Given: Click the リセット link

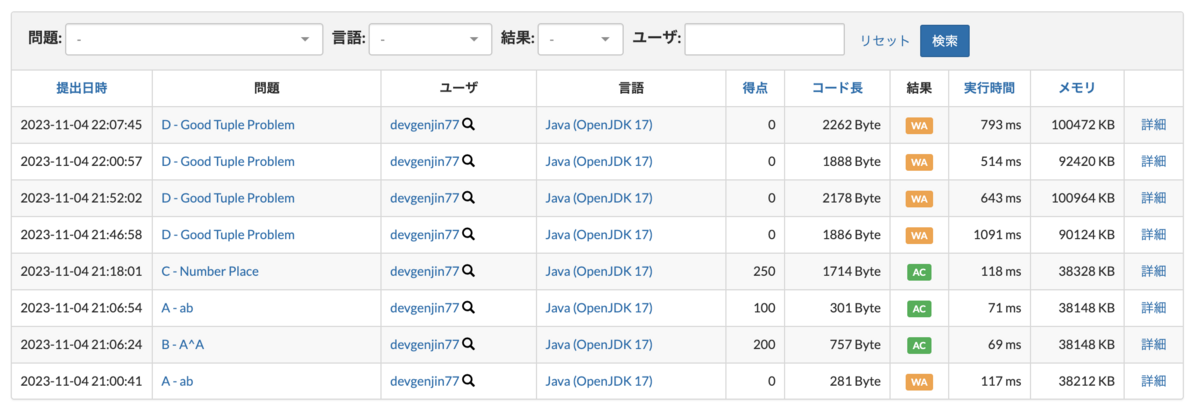Looking at the screenshot, I should click(885, 41).
